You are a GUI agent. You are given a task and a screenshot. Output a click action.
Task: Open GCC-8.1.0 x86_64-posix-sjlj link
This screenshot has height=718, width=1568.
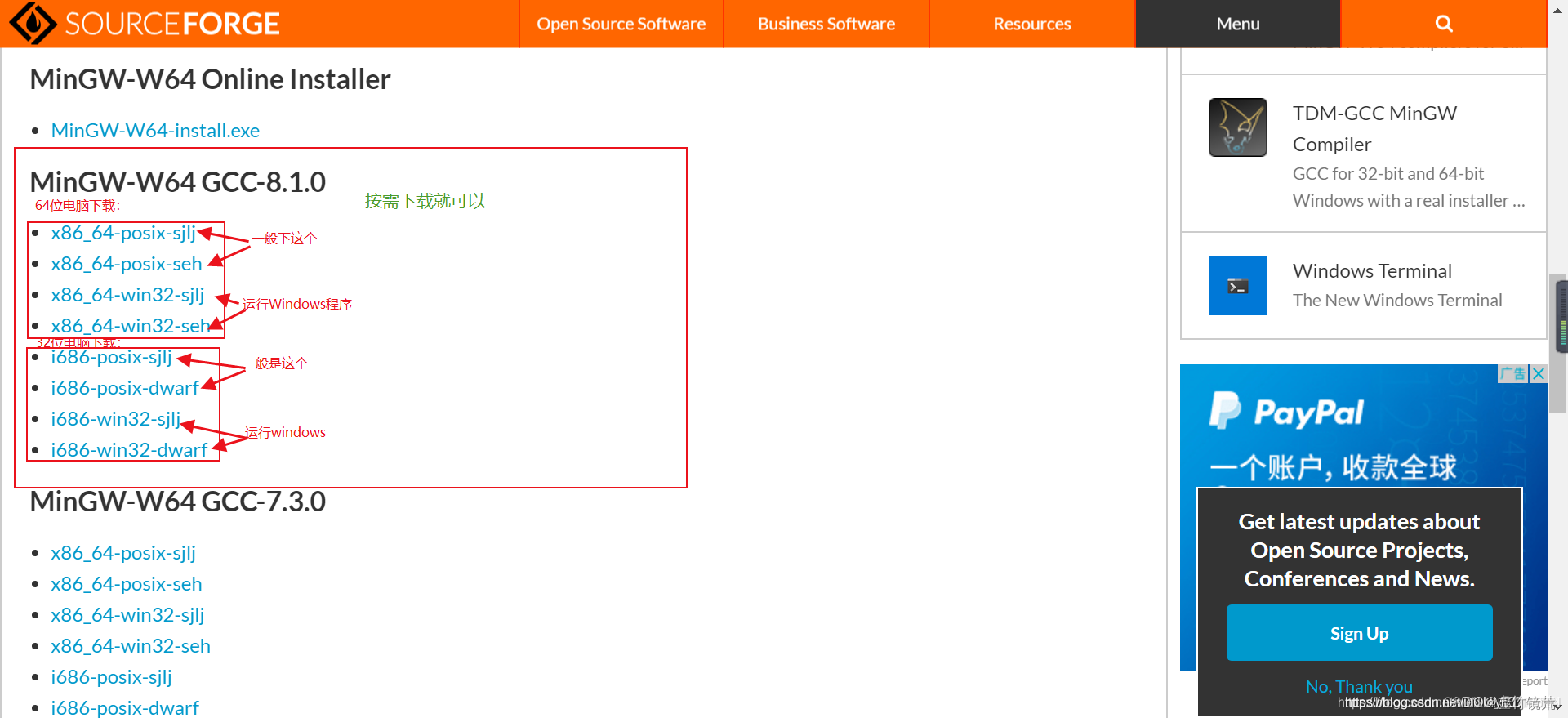pyautogui.click(x=123, y=233)
